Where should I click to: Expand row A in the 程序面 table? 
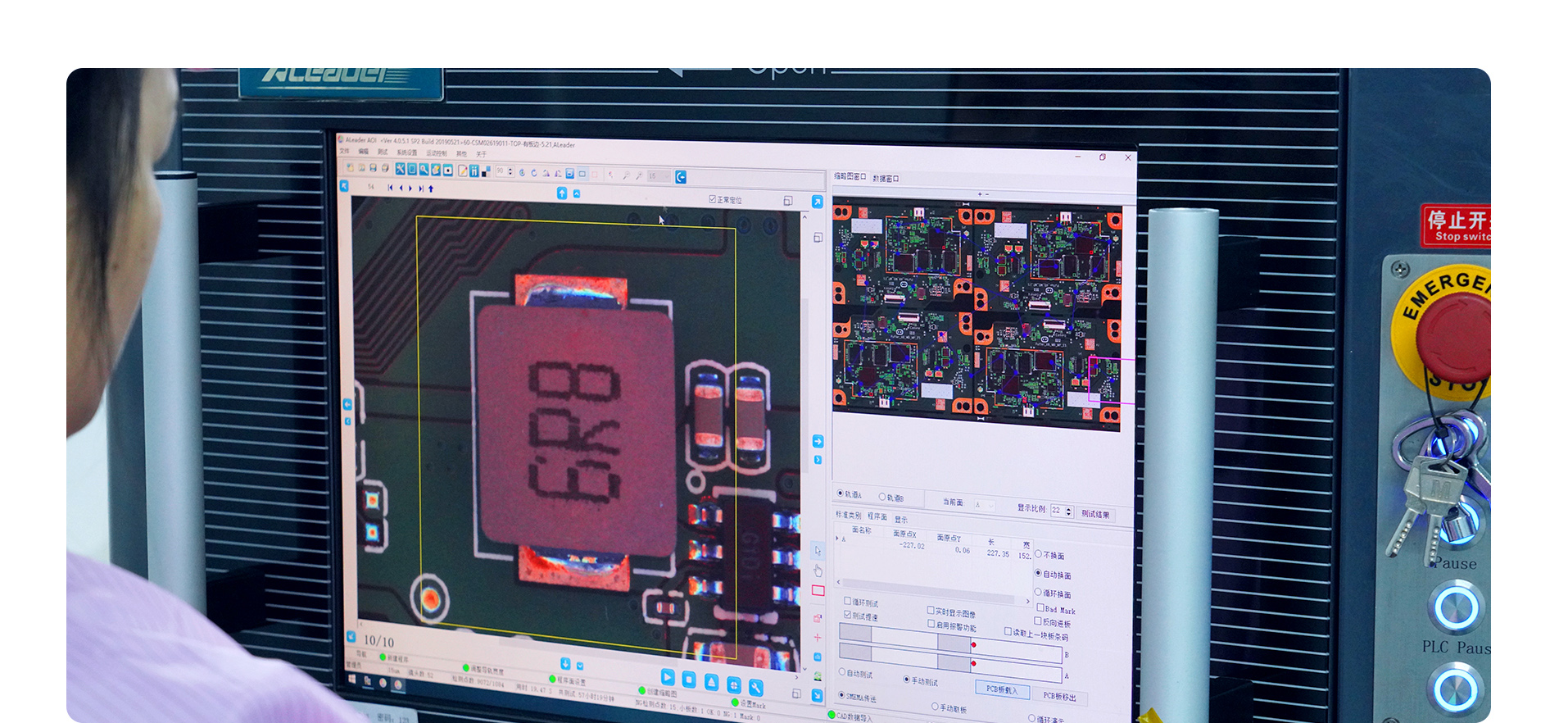(x=836, y=539)
